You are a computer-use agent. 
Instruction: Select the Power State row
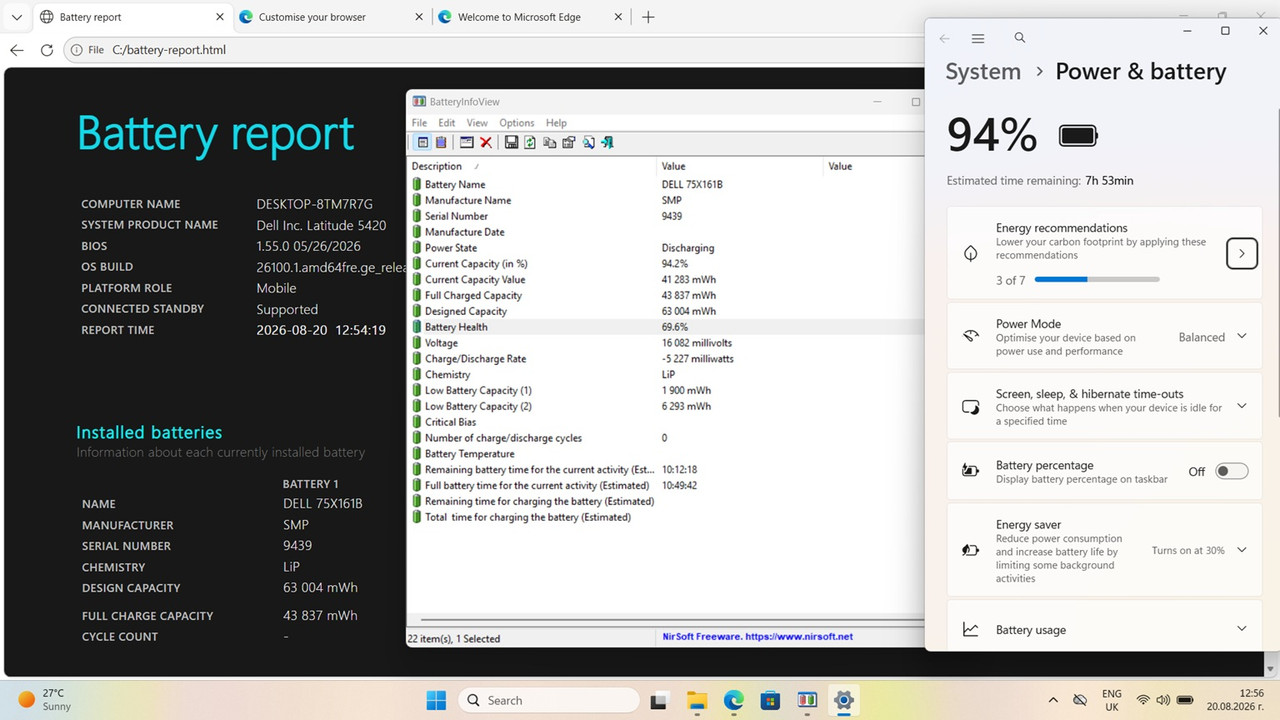click(x=666, y=248)
